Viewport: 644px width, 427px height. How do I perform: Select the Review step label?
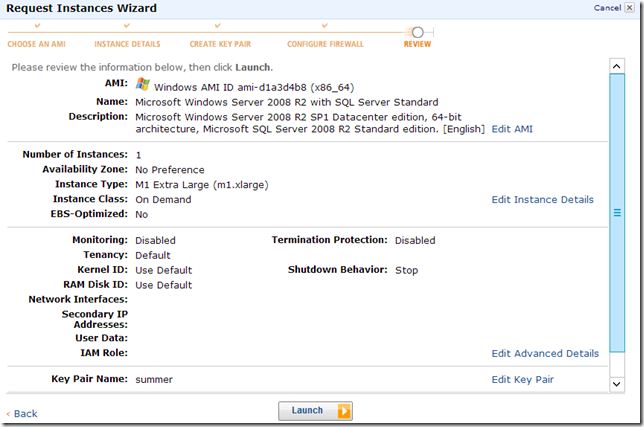[417, 44]
